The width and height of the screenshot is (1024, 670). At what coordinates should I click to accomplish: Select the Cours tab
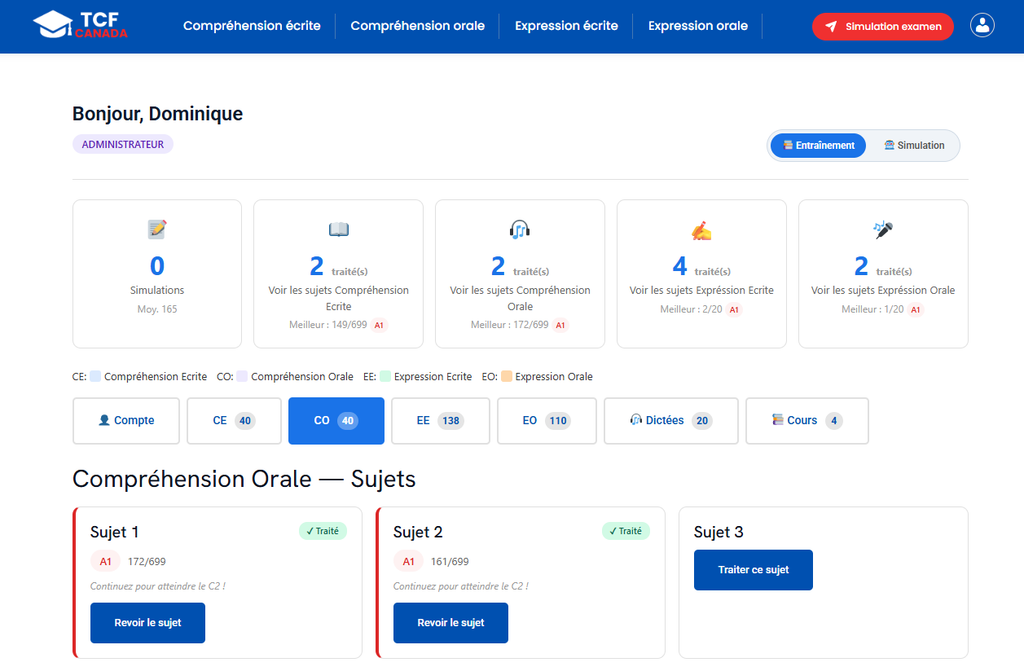pos(807,421)
